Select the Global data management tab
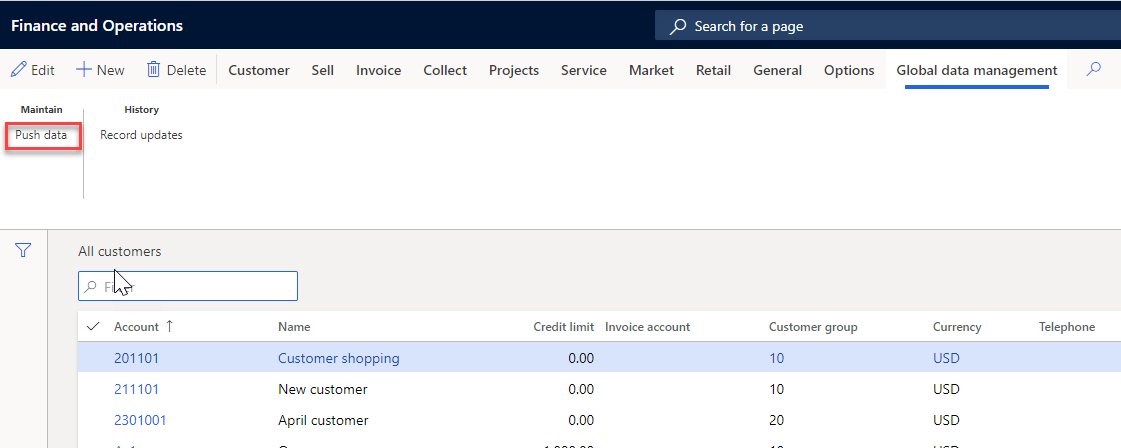 coord(977,70)
